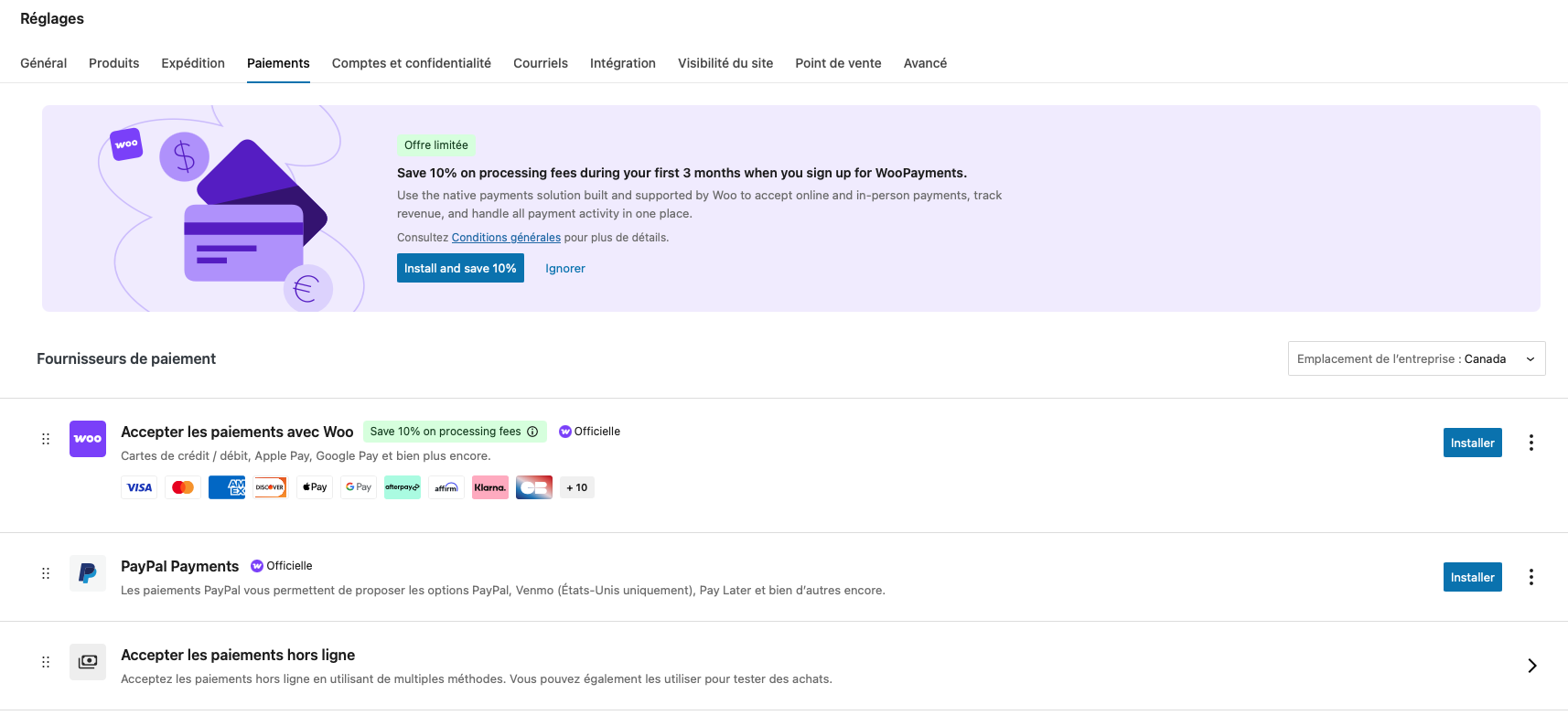Image resolution: width=1568 pixels, height=726 pixels.
Task: Go to the Avancé tab
Action: (925, 63)
